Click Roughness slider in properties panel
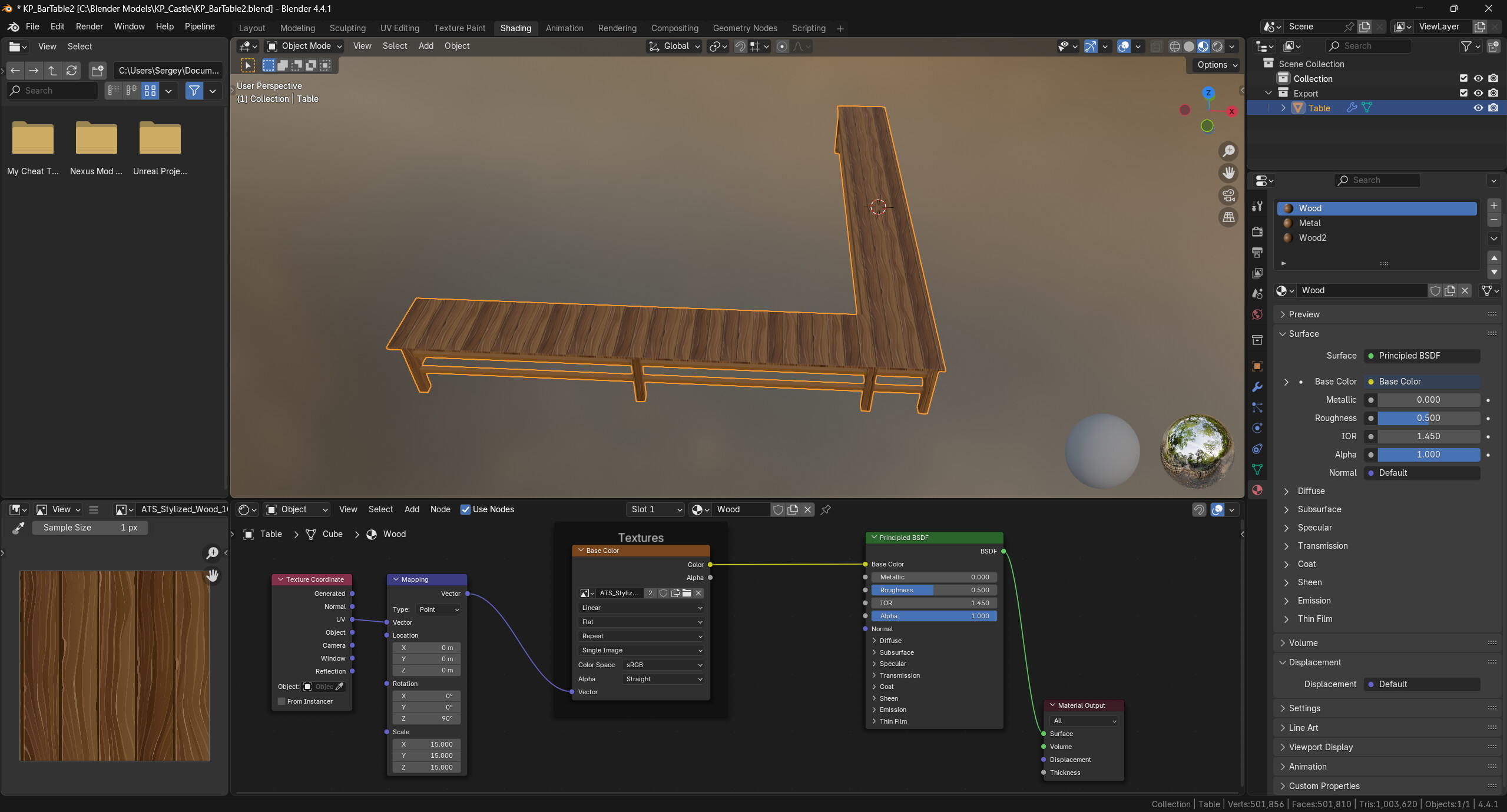 1428,418
